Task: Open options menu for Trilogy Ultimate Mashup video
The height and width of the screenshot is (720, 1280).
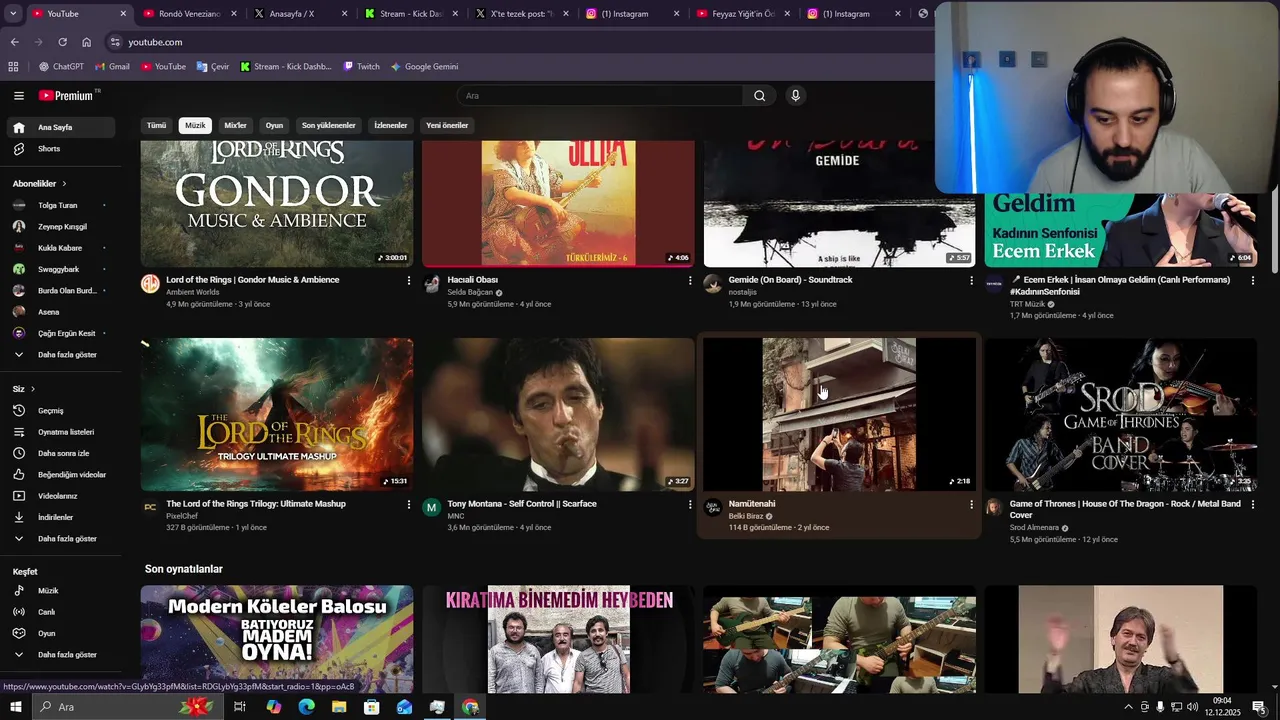Action: pos(408,505)
